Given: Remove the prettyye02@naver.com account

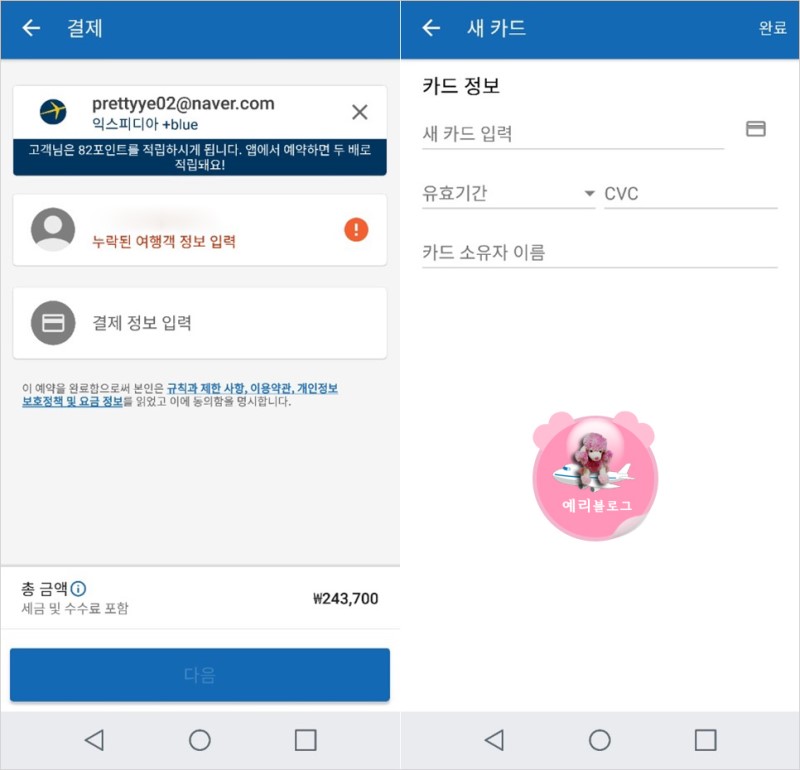Looking at the screenshot, I should [x=360, y=112].
